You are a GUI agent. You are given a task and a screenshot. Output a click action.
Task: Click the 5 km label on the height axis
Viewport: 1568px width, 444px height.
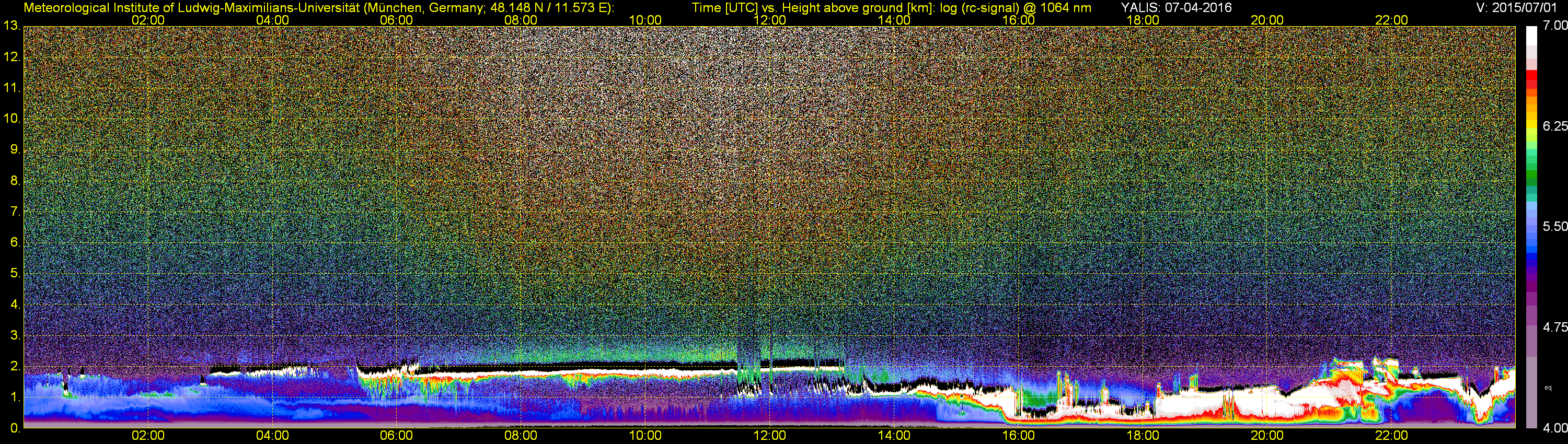coord(15,273)
